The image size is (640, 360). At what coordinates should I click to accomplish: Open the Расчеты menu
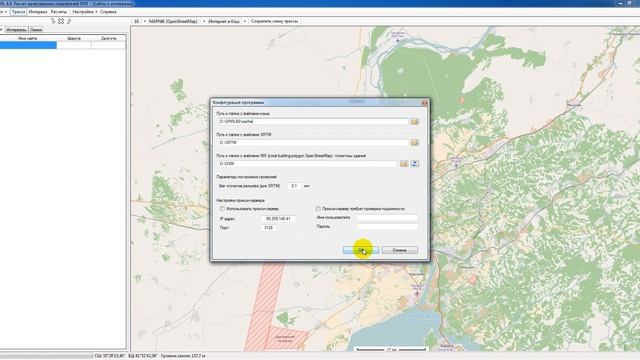59,12
